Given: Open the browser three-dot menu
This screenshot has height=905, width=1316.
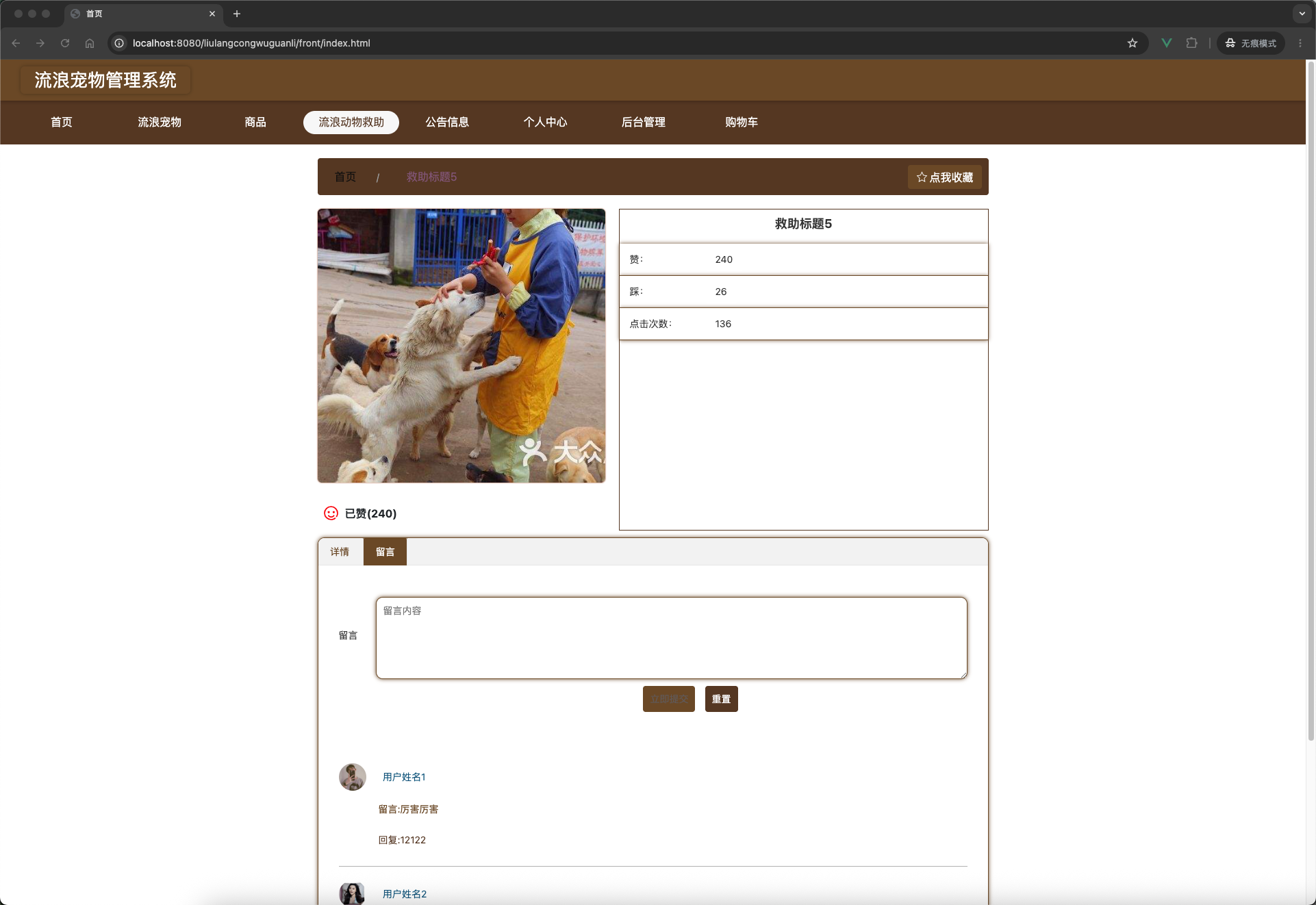Looking at the screenshot, I should tap(1300, 43).
